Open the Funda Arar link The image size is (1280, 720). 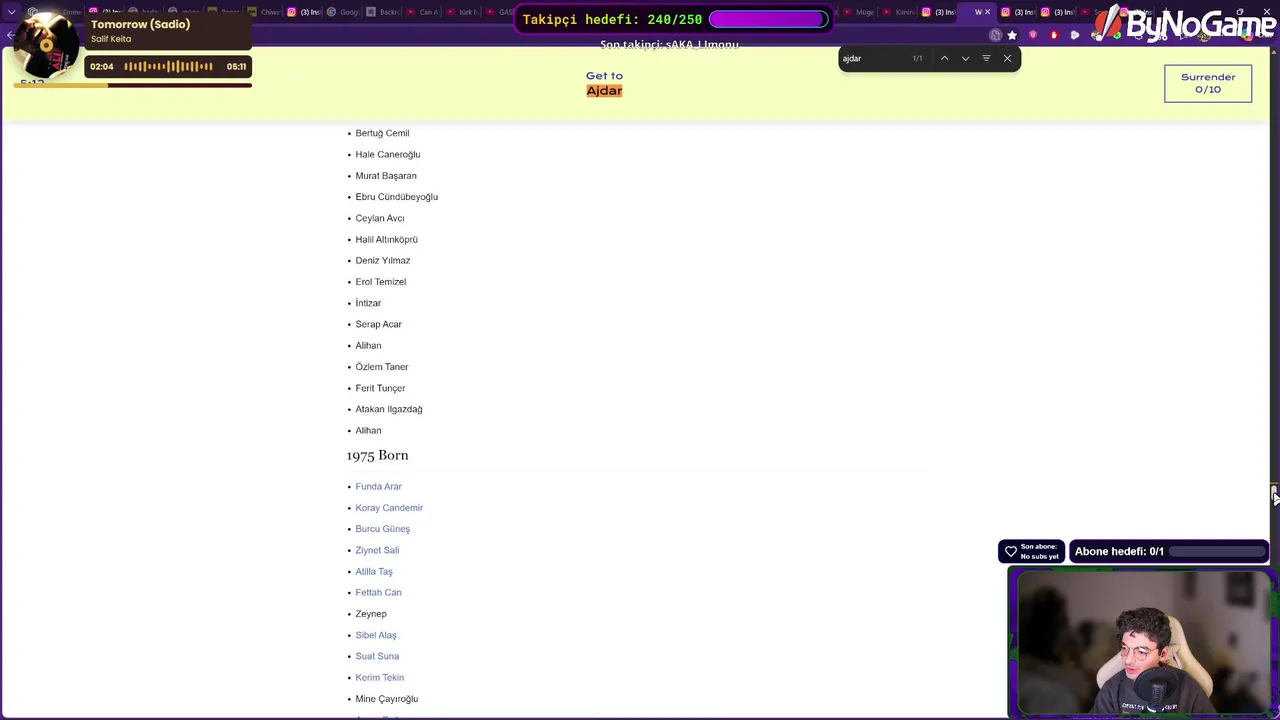tap(378, 486)
